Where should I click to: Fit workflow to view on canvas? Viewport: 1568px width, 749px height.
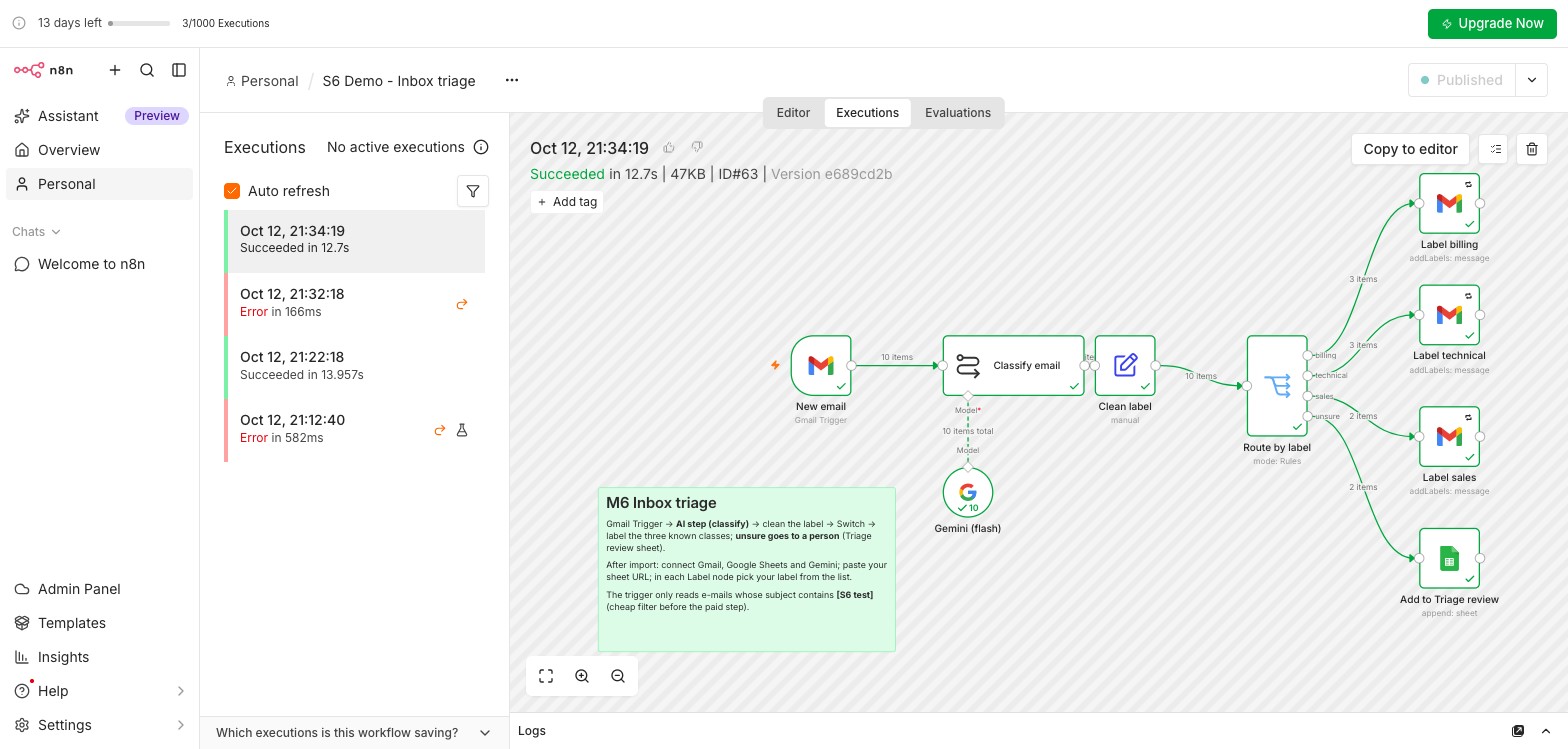click(546, 676)
